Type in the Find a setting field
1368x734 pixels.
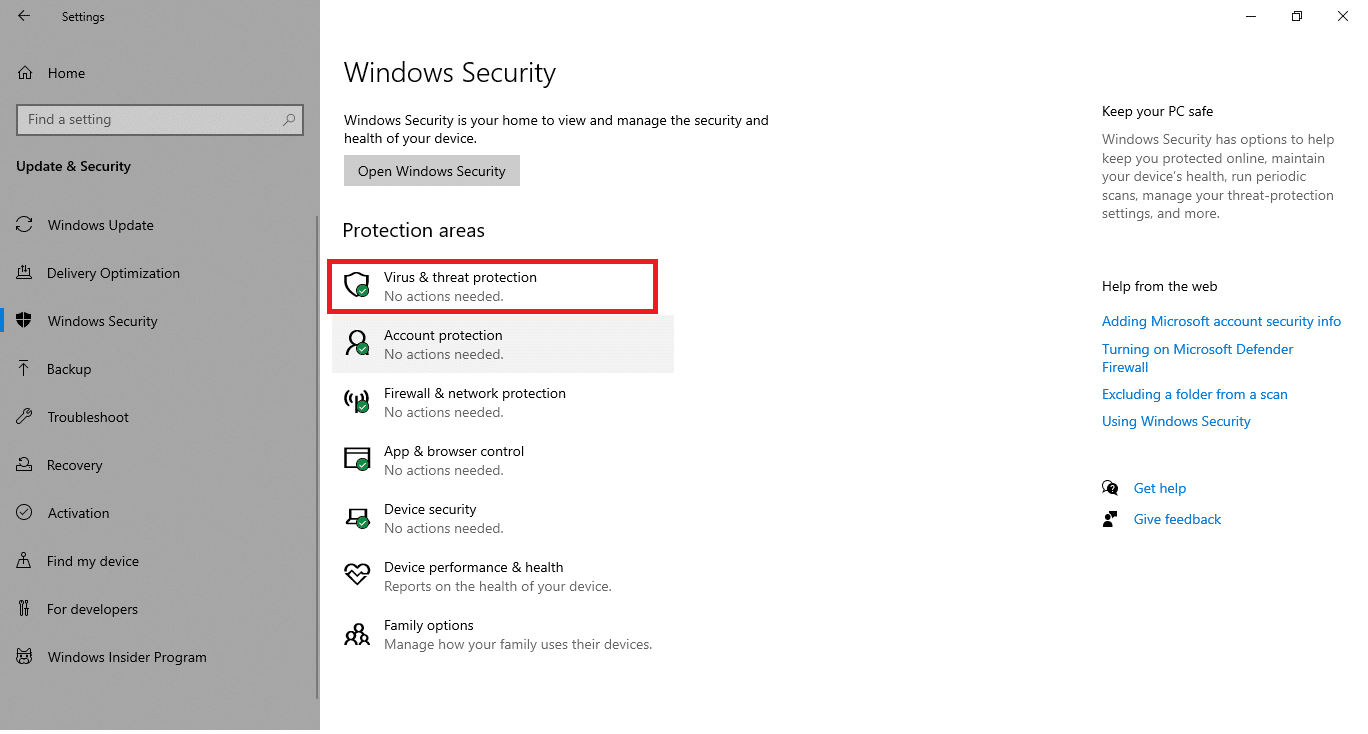[150, 120]
